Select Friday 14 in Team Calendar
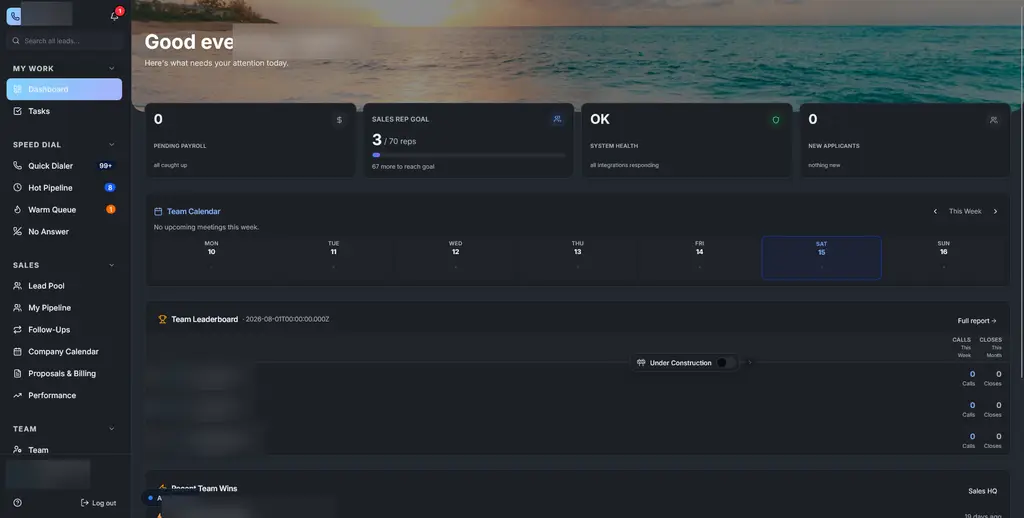The height and width of the screenshot is (518, 1024). tap(699, 258)
